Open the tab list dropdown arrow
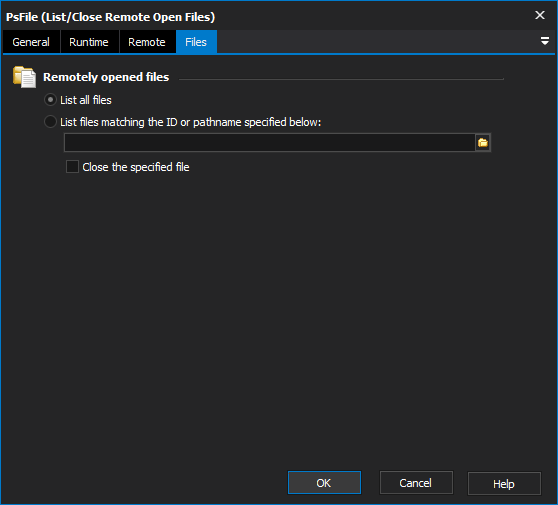Image resolution: width=558 pixels, height=505 pixels. [544, 41]
